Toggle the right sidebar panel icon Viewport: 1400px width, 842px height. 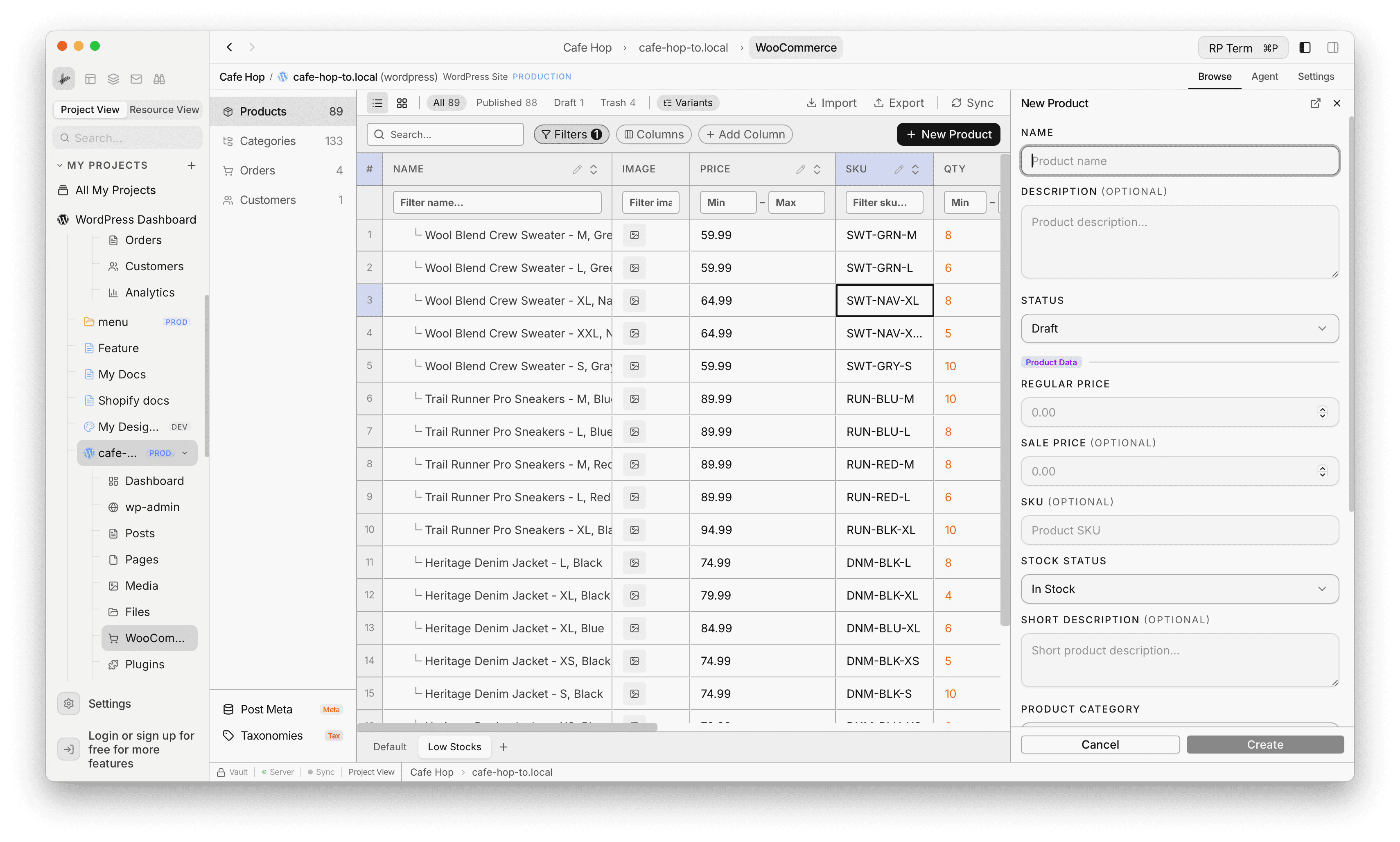point(1333,47)
